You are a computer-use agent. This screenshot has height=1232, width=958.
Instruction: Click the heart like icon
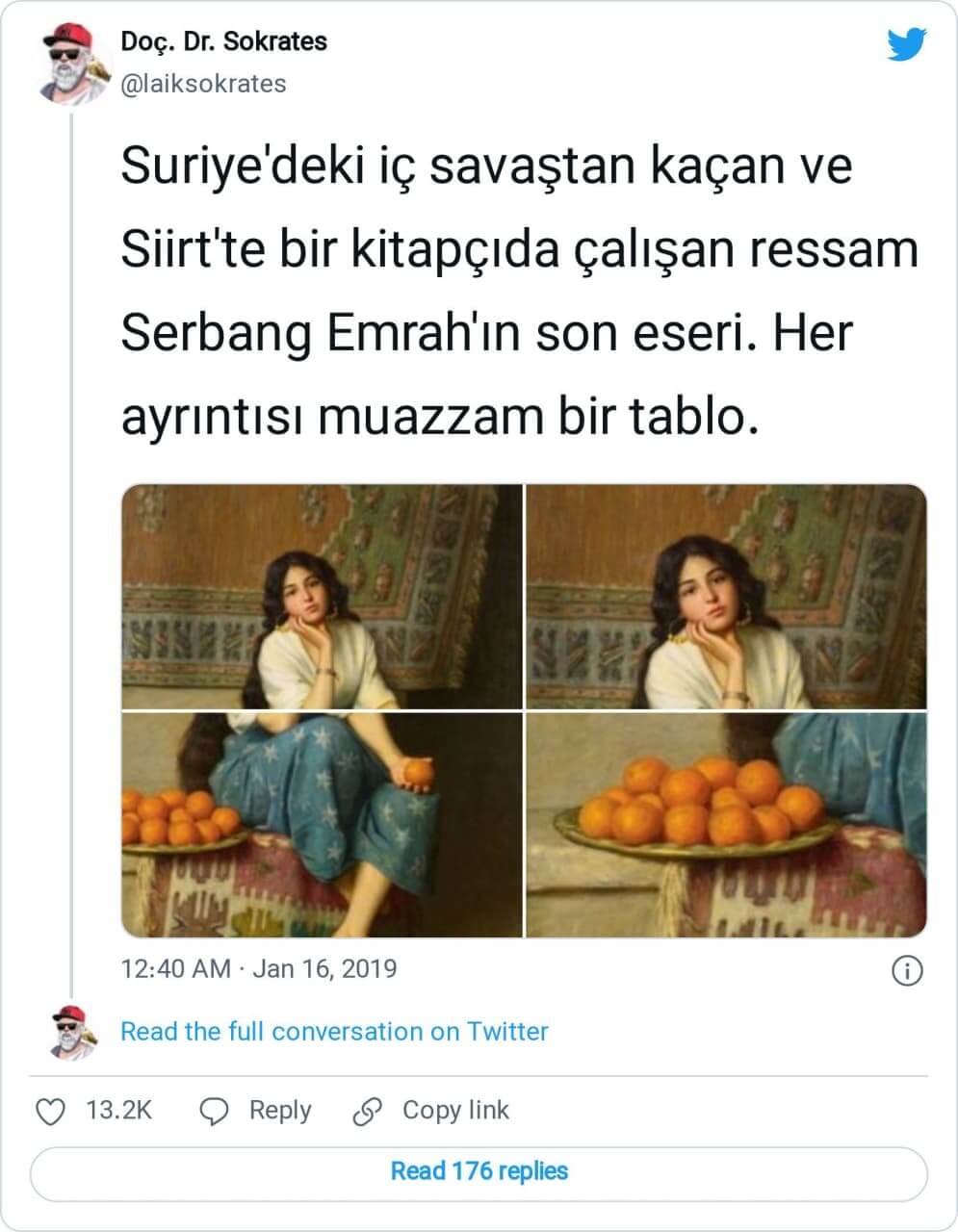pyautogui.click(x=50, y=1112)
